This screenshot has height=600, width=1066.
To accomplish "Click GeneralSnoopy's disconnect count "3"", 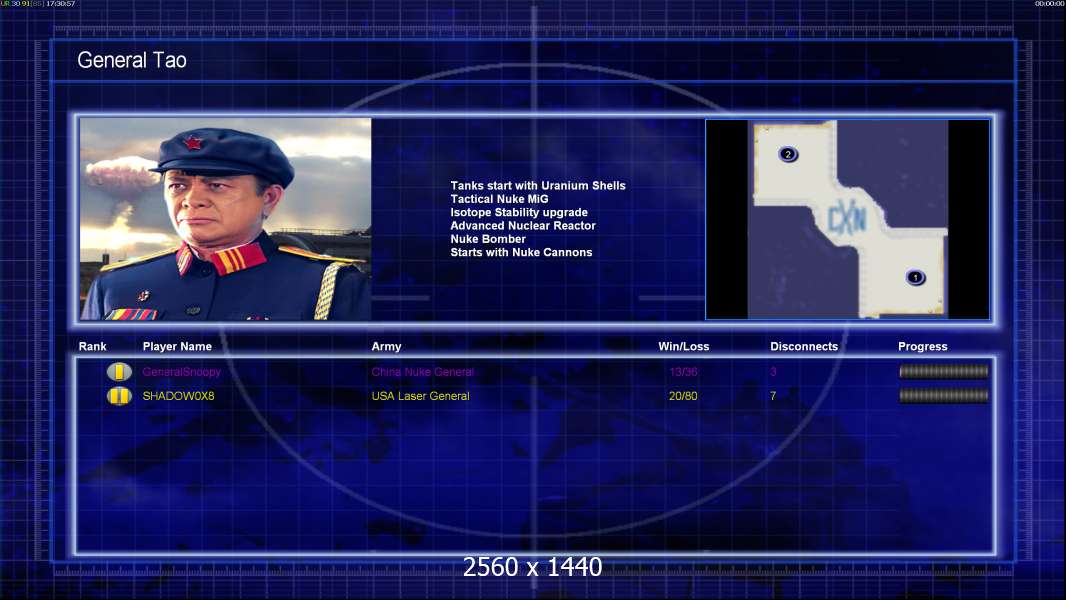I will click(773, 372).
